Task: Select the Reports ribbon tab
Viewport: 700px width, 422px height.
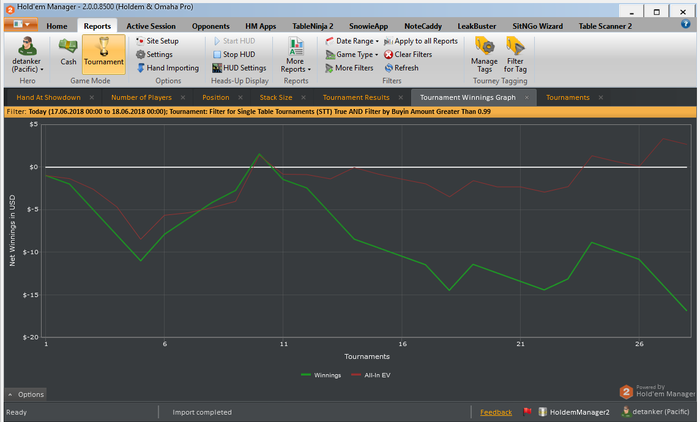Action: [97, 26]
